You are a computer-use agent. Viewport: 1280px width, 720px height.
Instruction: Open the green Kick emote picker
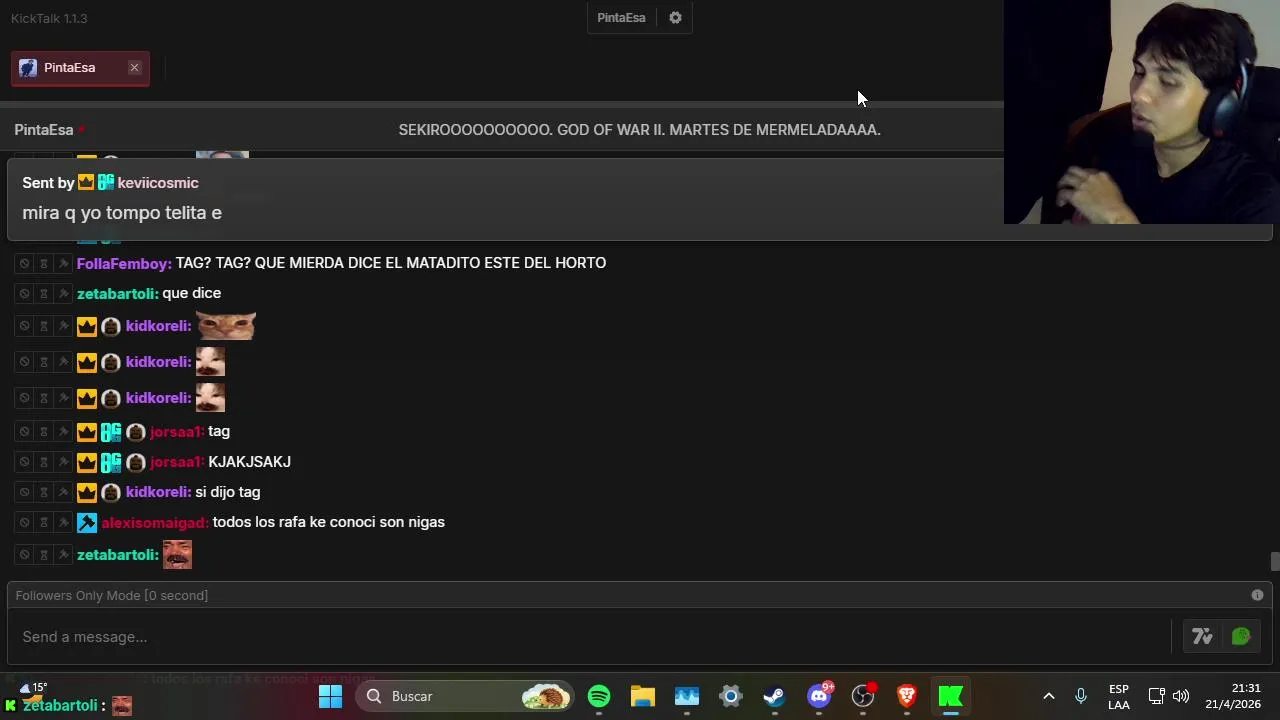point(1241,636)
